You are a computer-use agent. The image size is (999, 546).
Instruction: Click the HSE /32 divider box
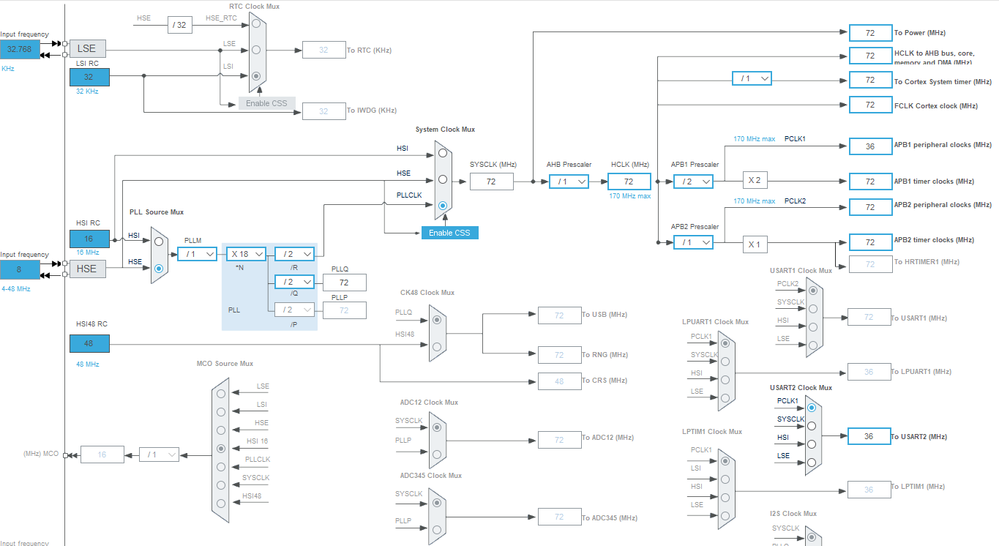coord(180,25)
